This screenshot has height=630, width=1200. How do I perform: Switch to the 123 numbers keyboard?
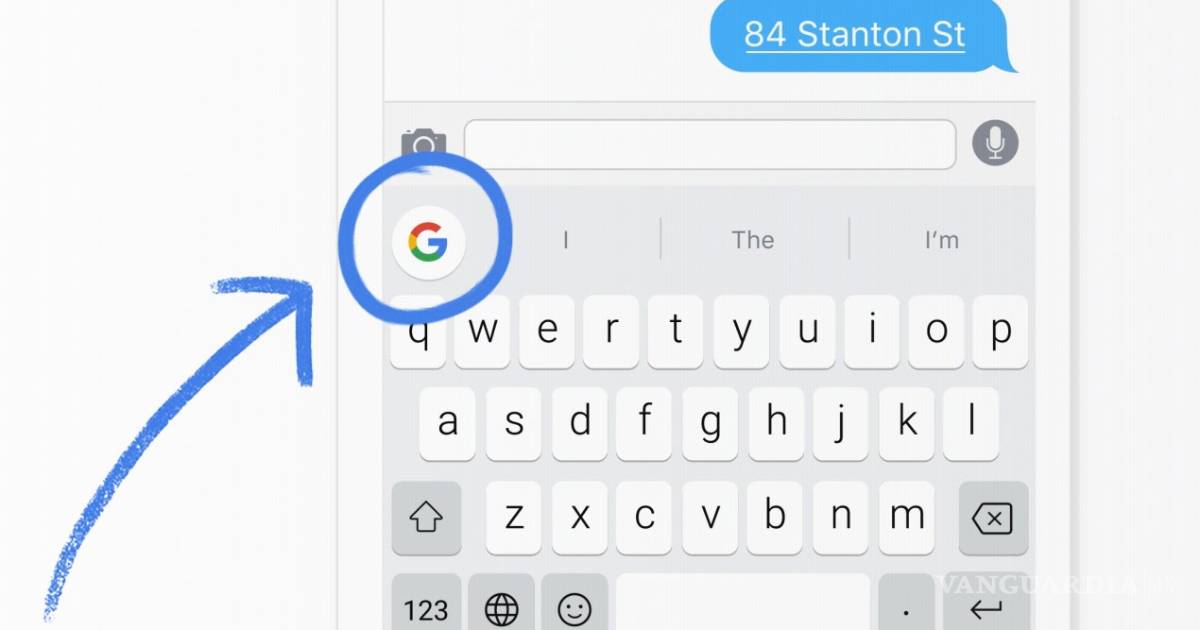[x=426, y=607]
